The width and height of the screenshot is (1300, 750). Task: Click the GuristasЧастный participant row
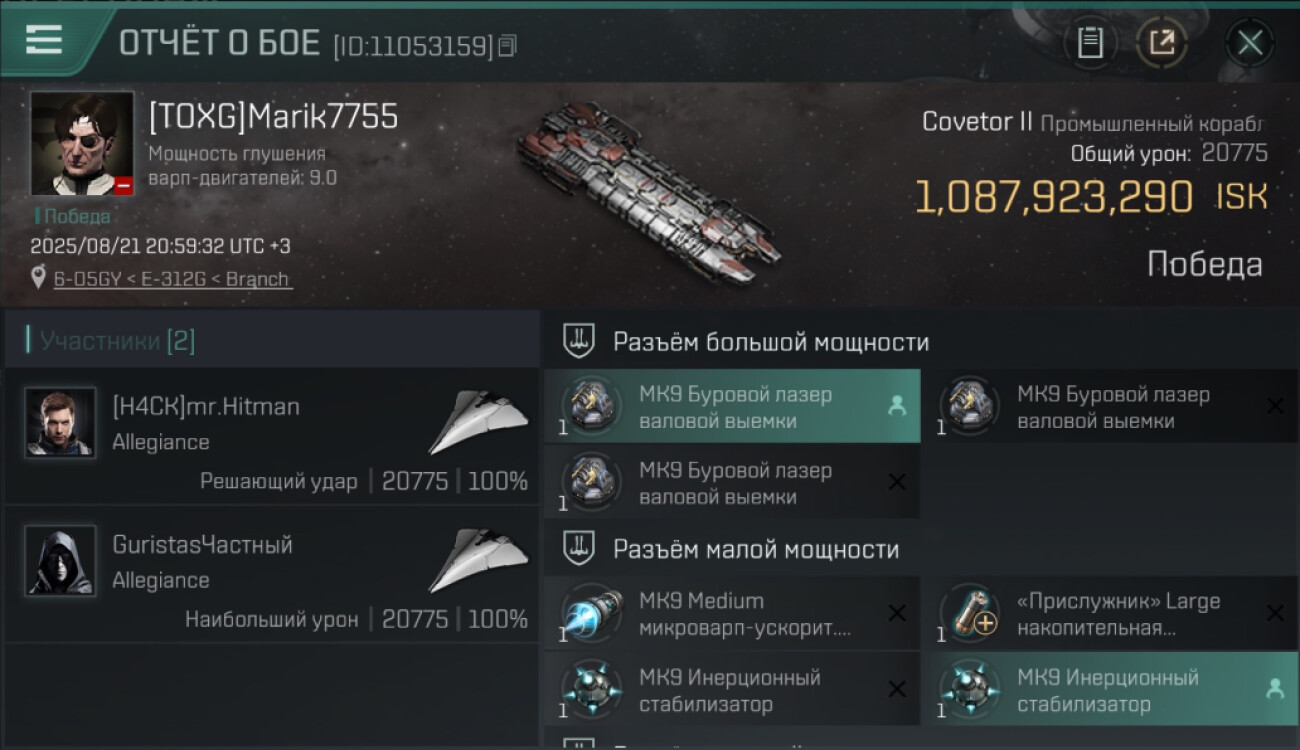272,574
